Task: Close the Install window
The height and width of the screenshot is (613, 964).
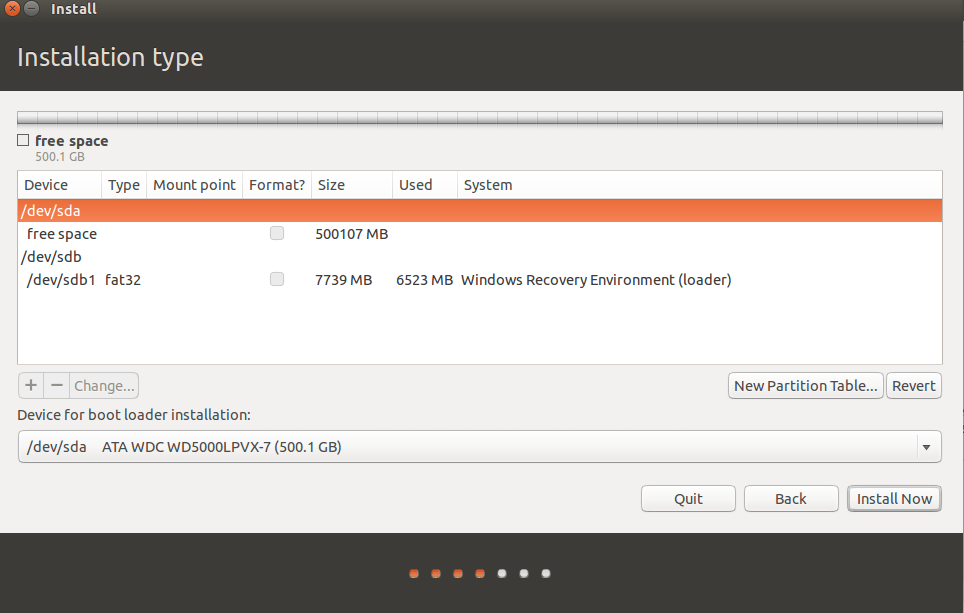Action: coord(12,9)
